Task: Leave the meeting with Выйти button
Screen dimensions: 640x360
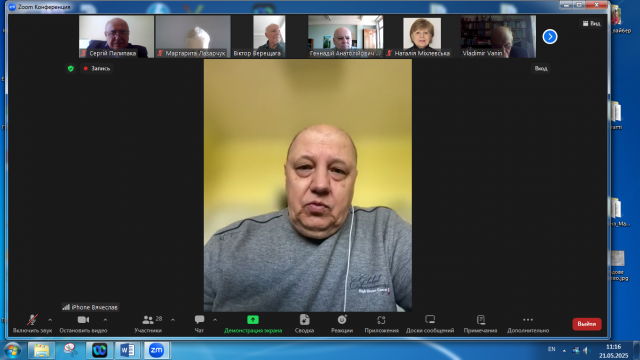Action: pos(587,324)
